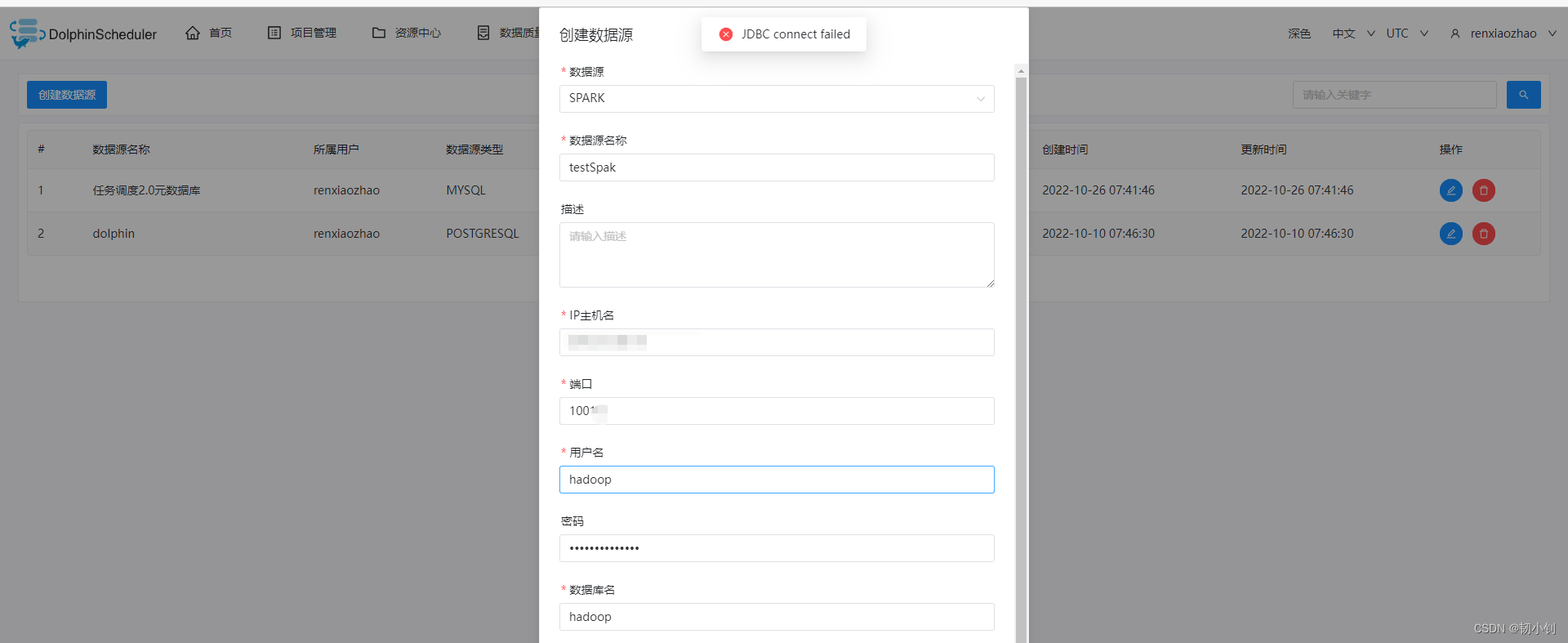Click the scrollbar up arrow in dialog
The image size is (1568, 643).
pos(1021,71)
